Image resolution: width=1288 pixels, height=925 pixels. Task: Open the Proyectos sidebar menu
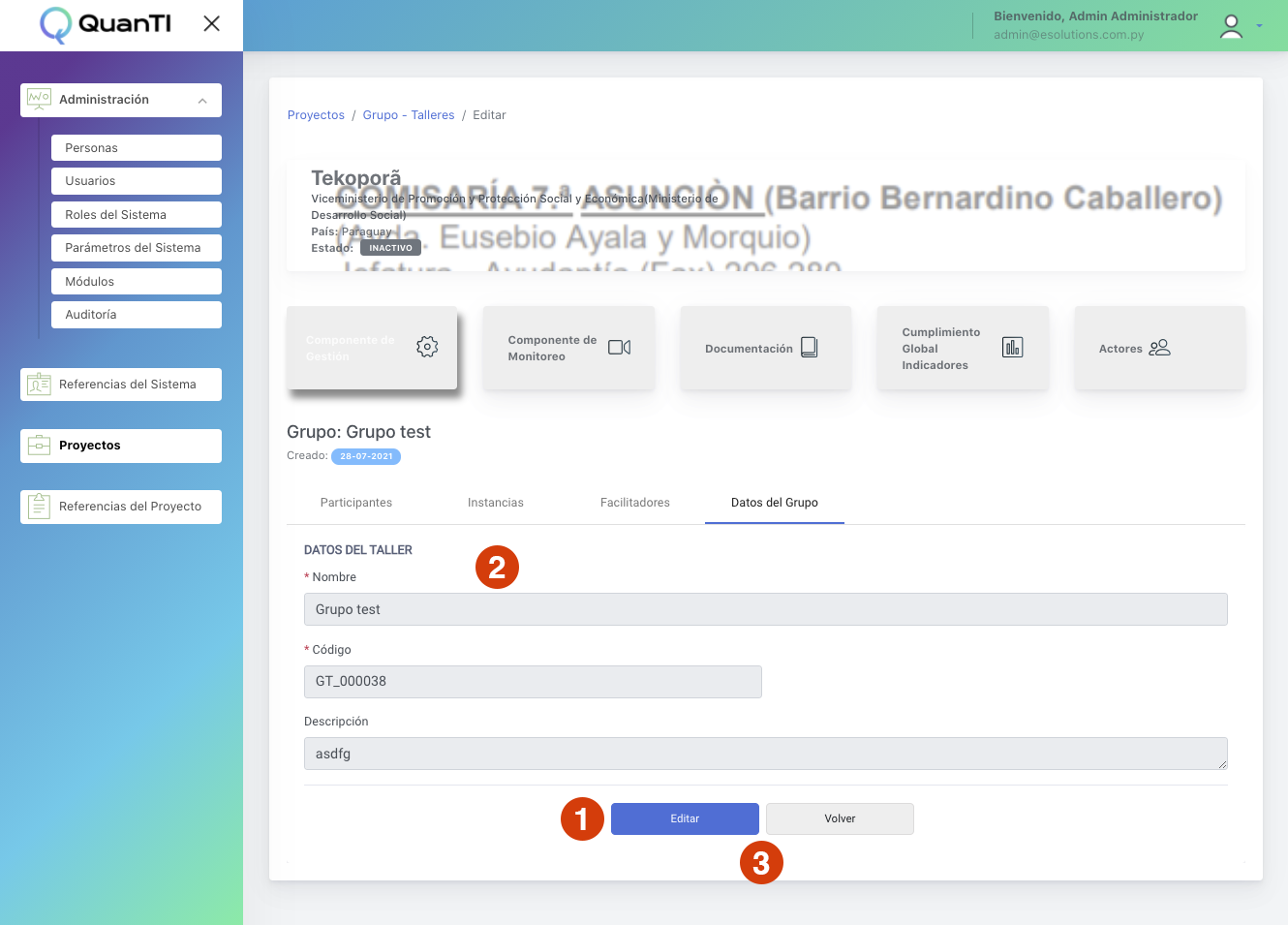121,446
